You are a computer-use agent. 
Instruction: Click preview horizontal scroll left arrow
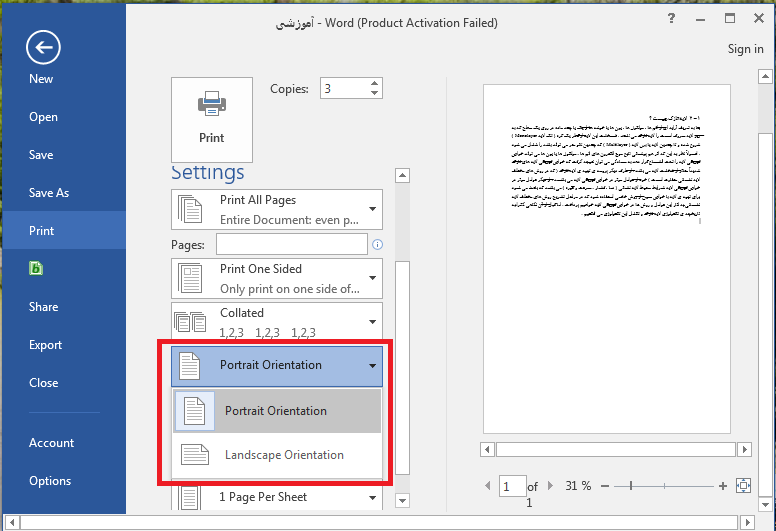(x=487, y=449)
